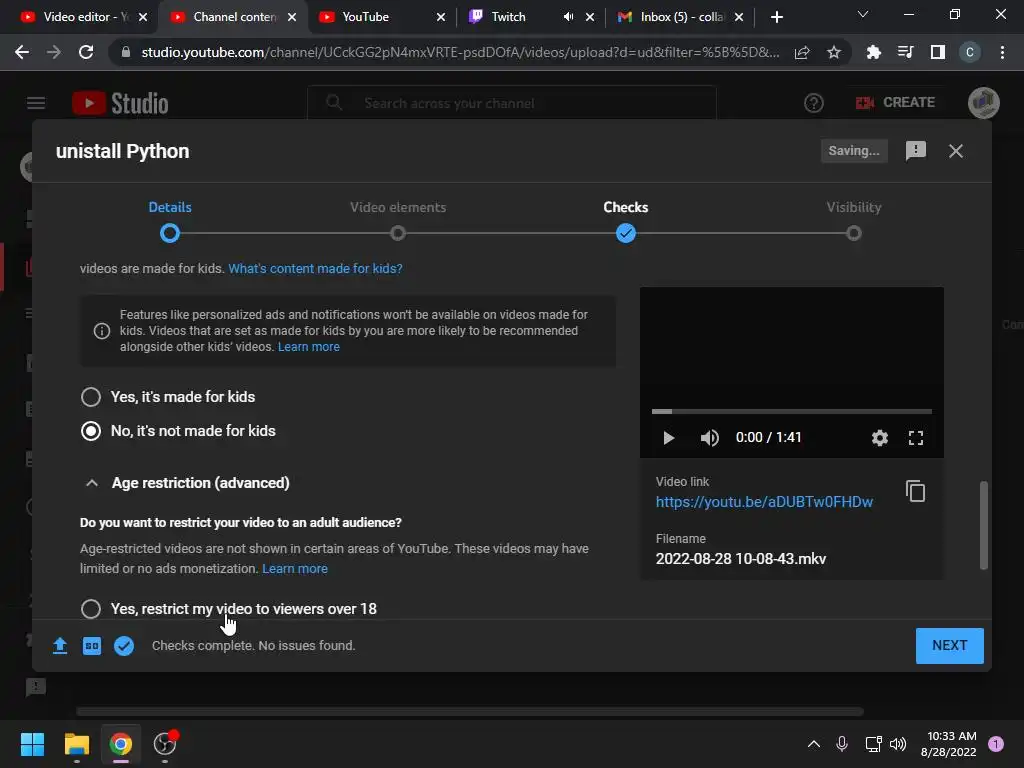Click the SD processing status icon
1024x768 pixels.
[92, 646]
